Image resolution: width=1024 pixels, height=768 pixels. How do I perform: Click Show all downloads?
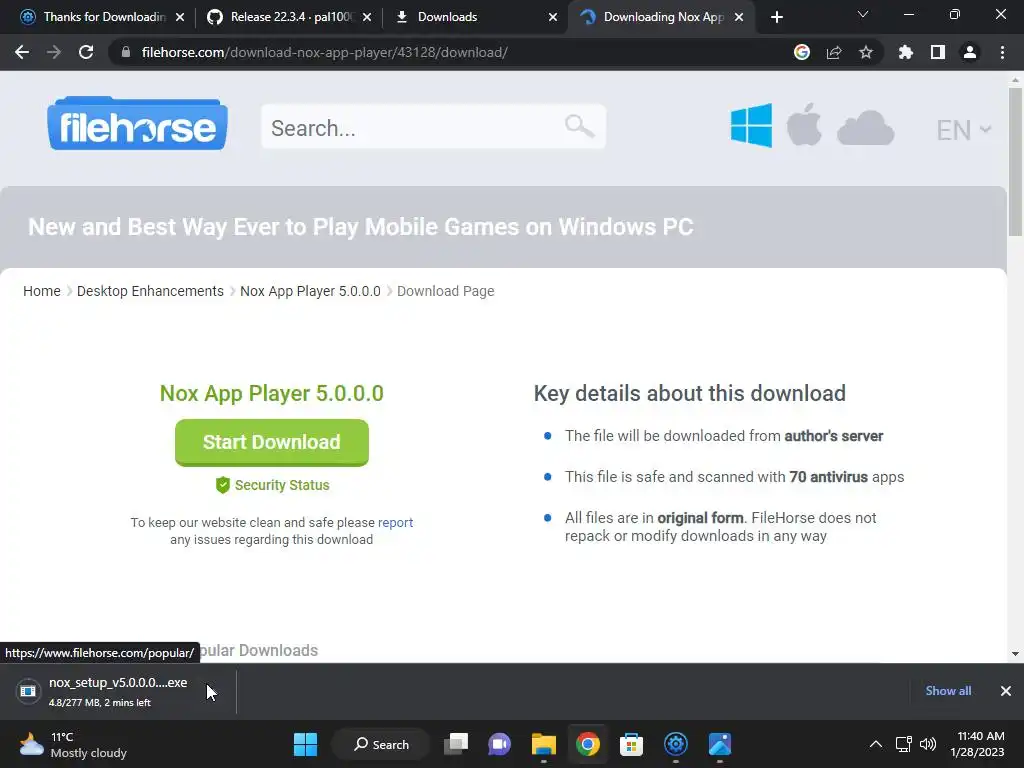pos(948,691)
